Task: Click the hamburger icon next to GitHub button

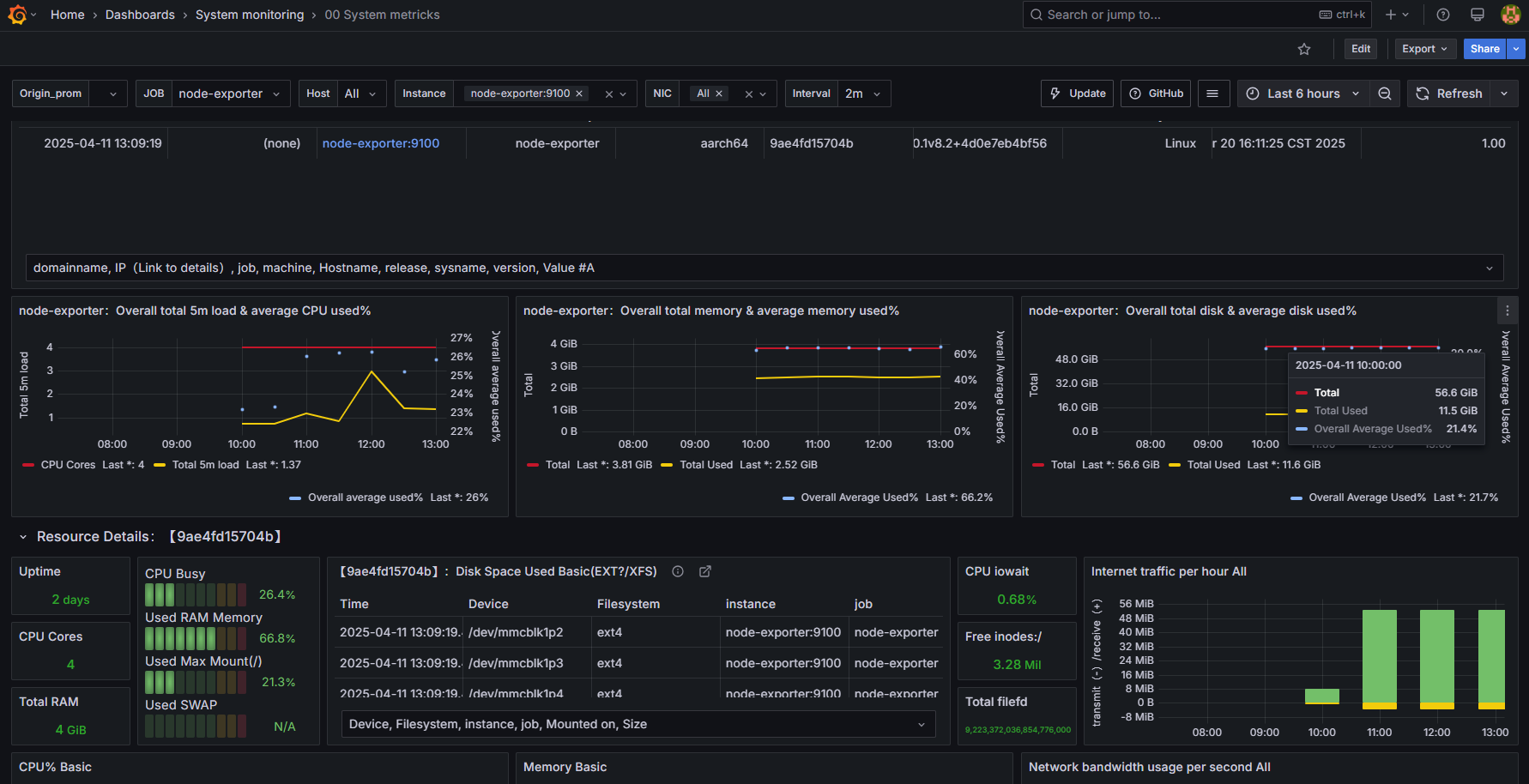Action: coord(1213,93)
